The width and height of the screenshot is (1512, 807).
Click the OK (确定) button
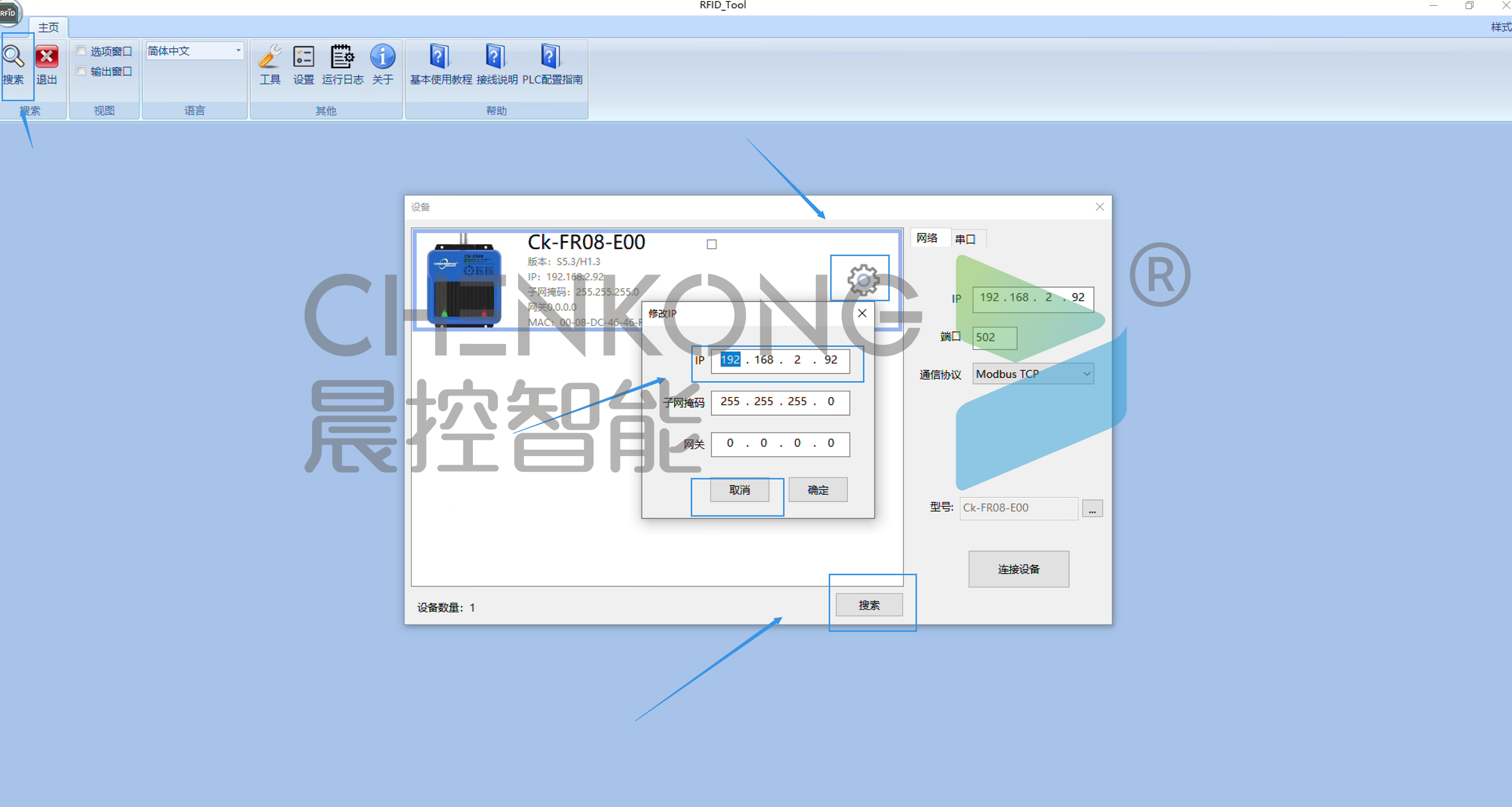[x=818, y=489]
